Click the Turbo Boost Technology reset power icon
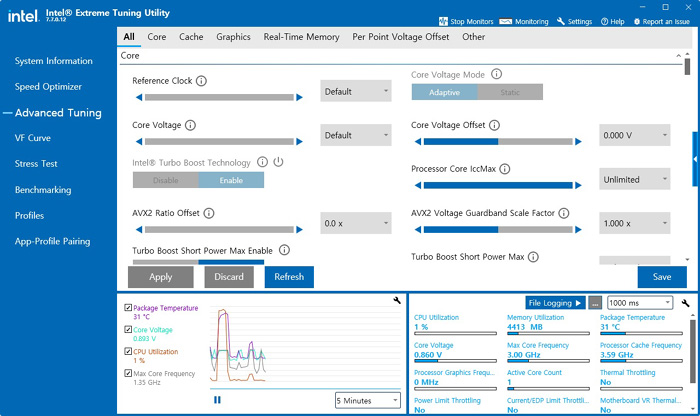700x416 pixels. pos(279,162)
